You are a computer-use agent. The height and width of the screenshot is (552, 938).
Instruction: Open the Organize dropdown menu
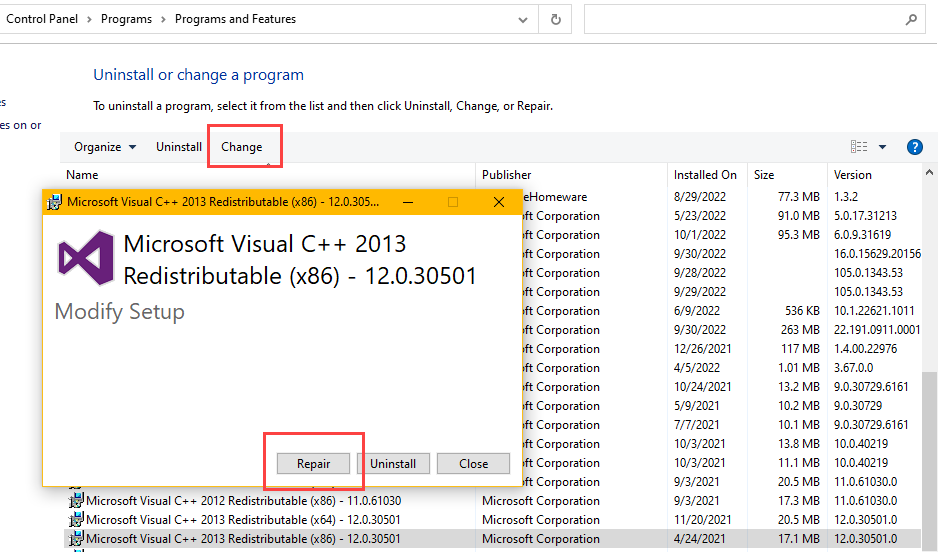point(105,147)
